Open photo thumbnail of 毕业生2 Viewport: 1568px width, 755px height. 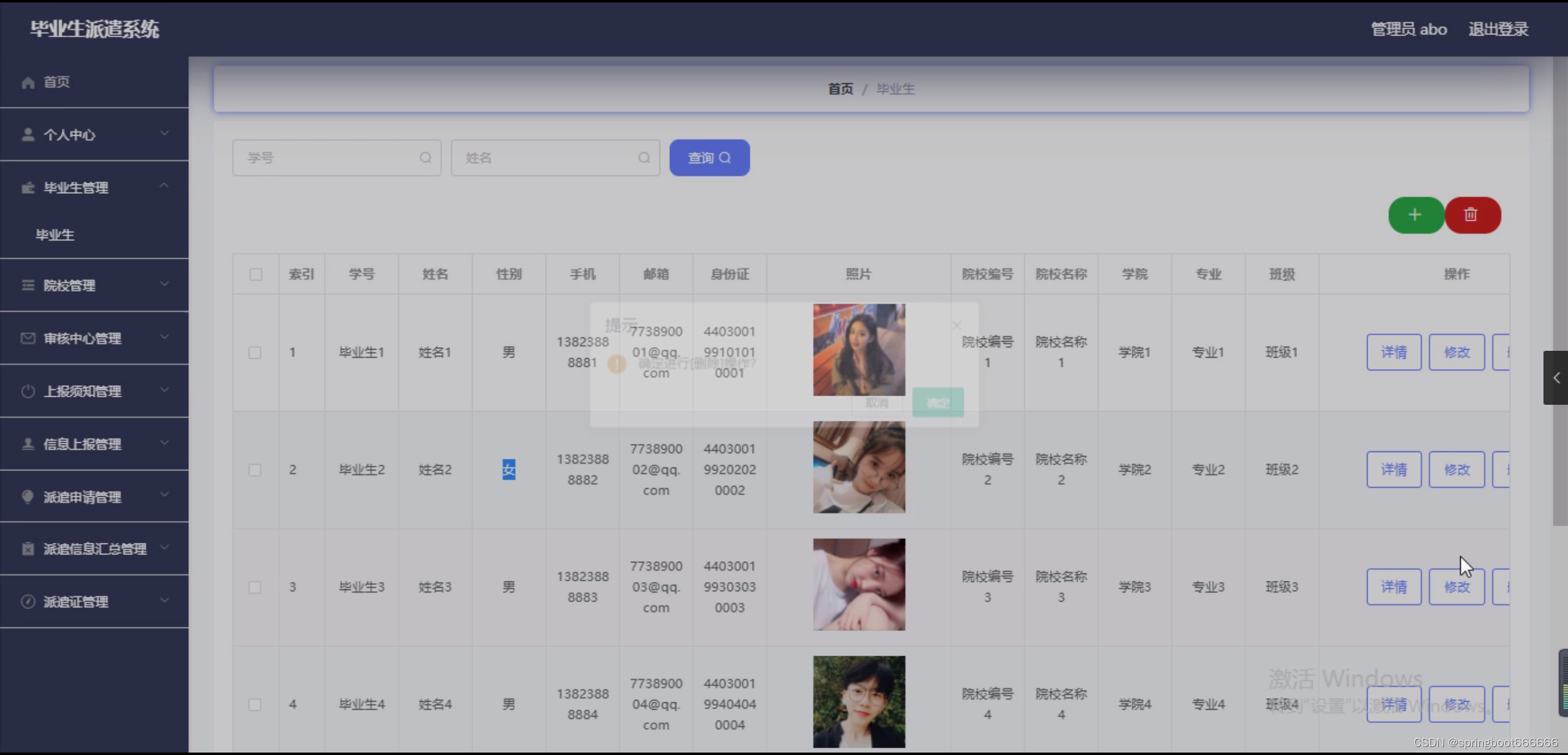(x=859, y=467)
